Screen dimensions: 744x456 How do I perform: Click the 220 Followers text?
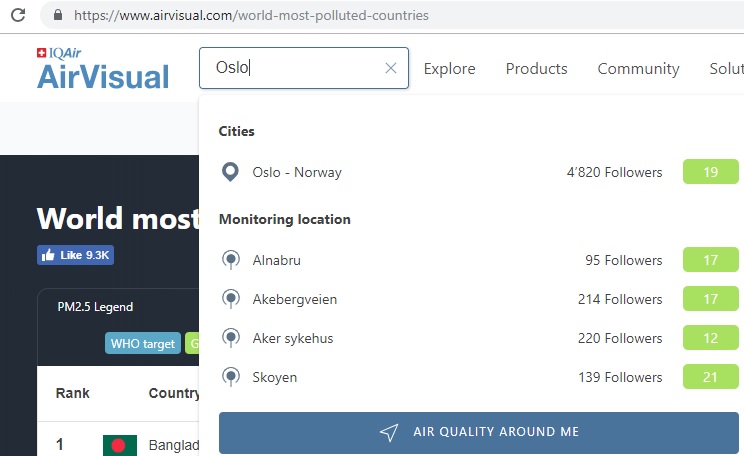[x=620, y=338]
